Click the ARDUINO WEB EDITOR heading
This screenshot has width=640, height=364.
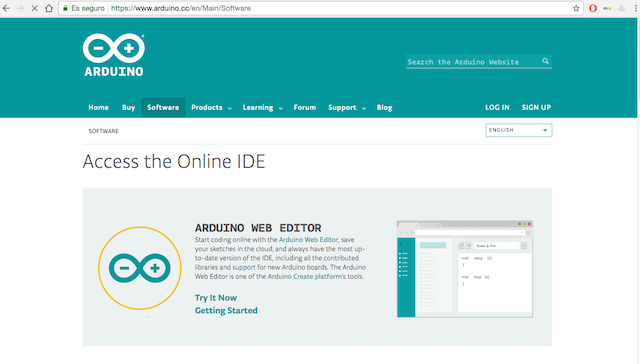pyautogui.click(x=258, y=228)
